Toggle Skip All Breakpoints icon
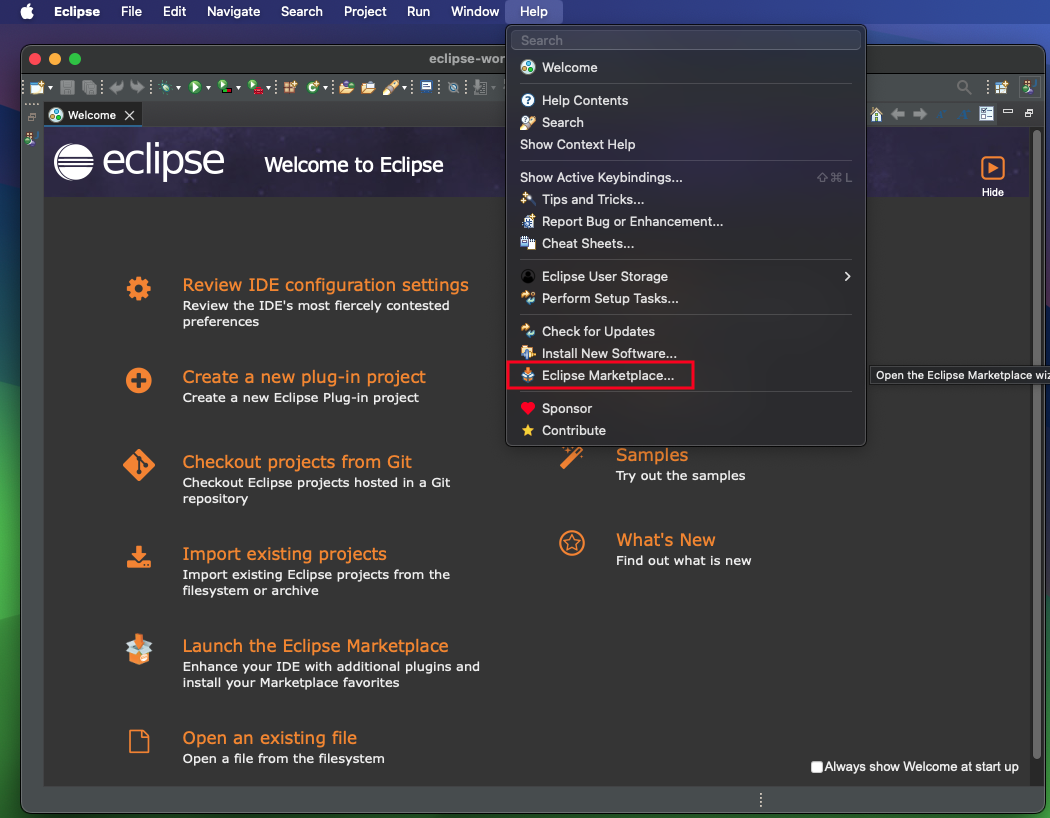The width and height of the screenshot is (1050, 818). pyautogui.click(x=453, y=87)
